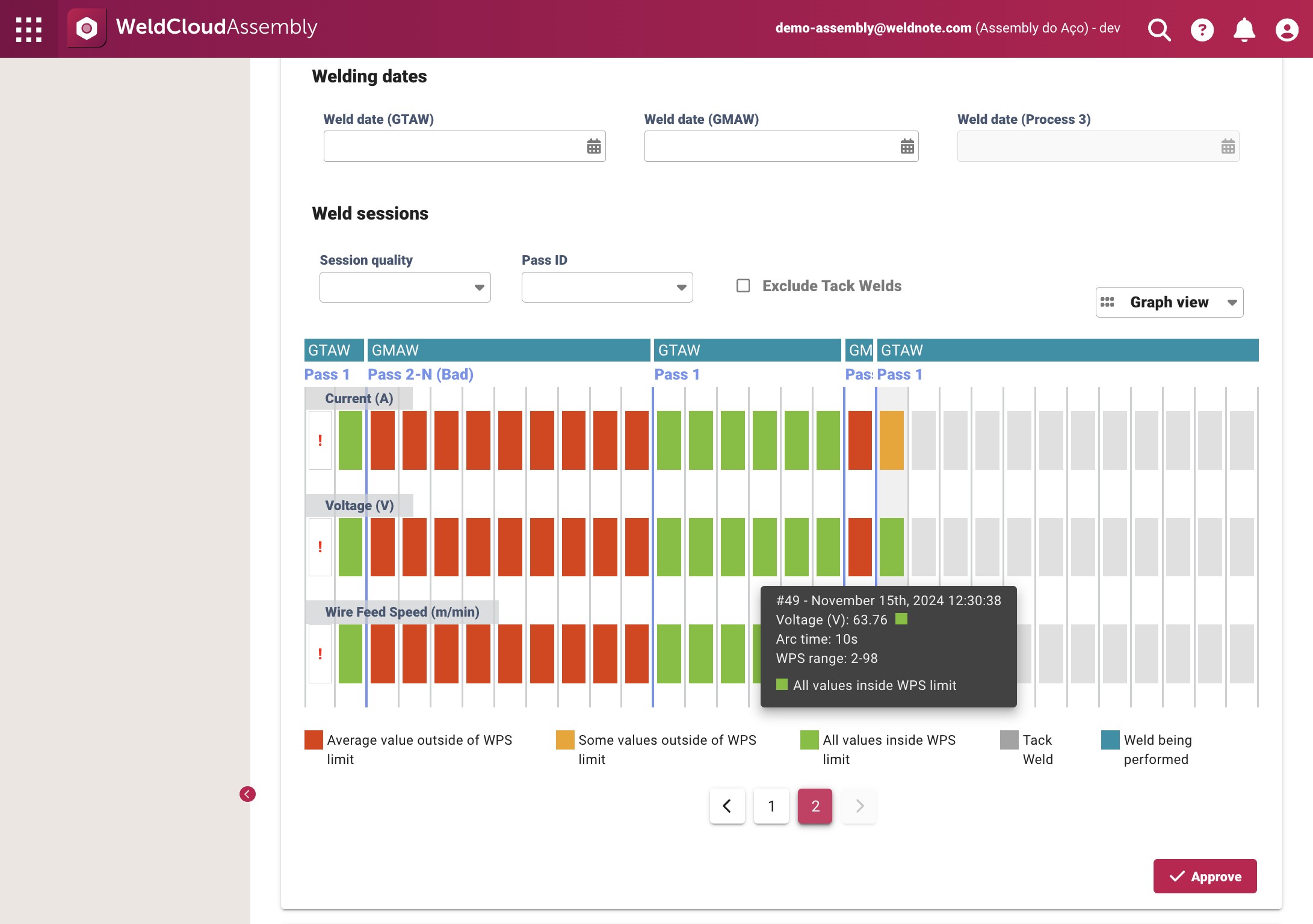The height and width of the screenshot is (924, 1313).
Task: Open the Weld date (Process 3) calendar picker
Action: 1228,146
